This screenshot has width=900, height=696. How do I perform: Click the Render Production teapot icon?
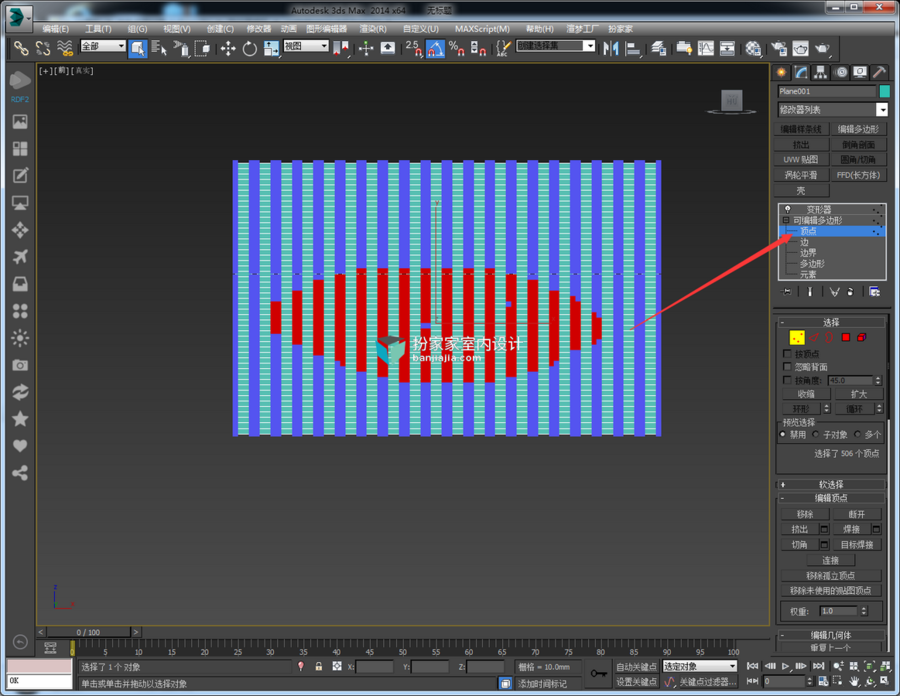coord(823,49)
